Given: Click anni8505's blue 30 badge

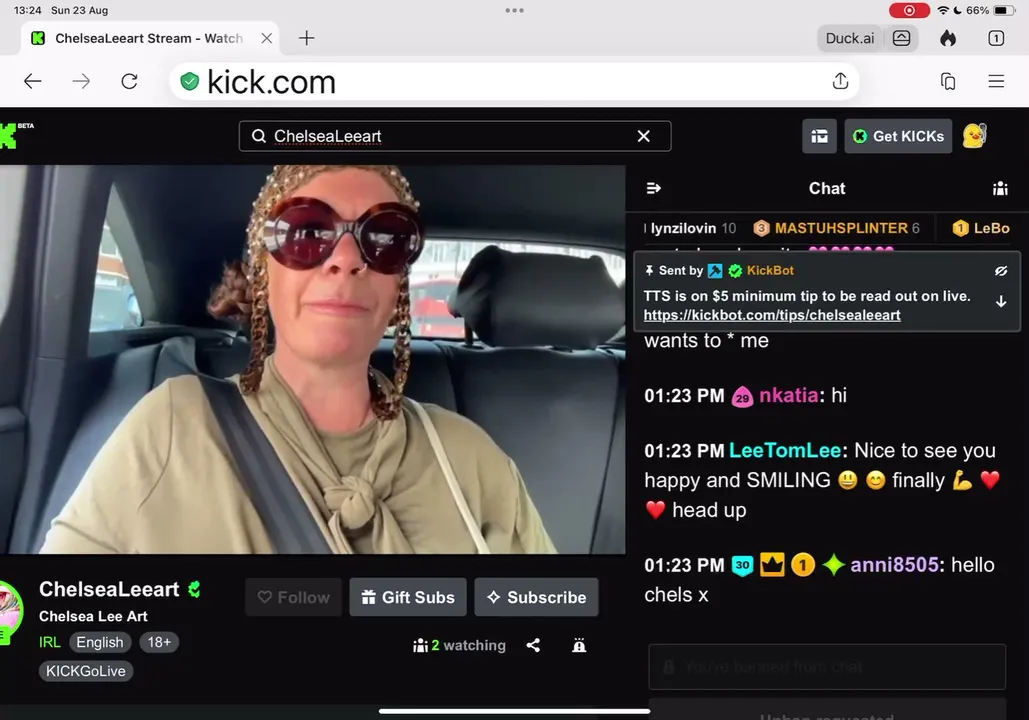Looking at the screenshot, I should pyautogui.click(x=742, y=565).
